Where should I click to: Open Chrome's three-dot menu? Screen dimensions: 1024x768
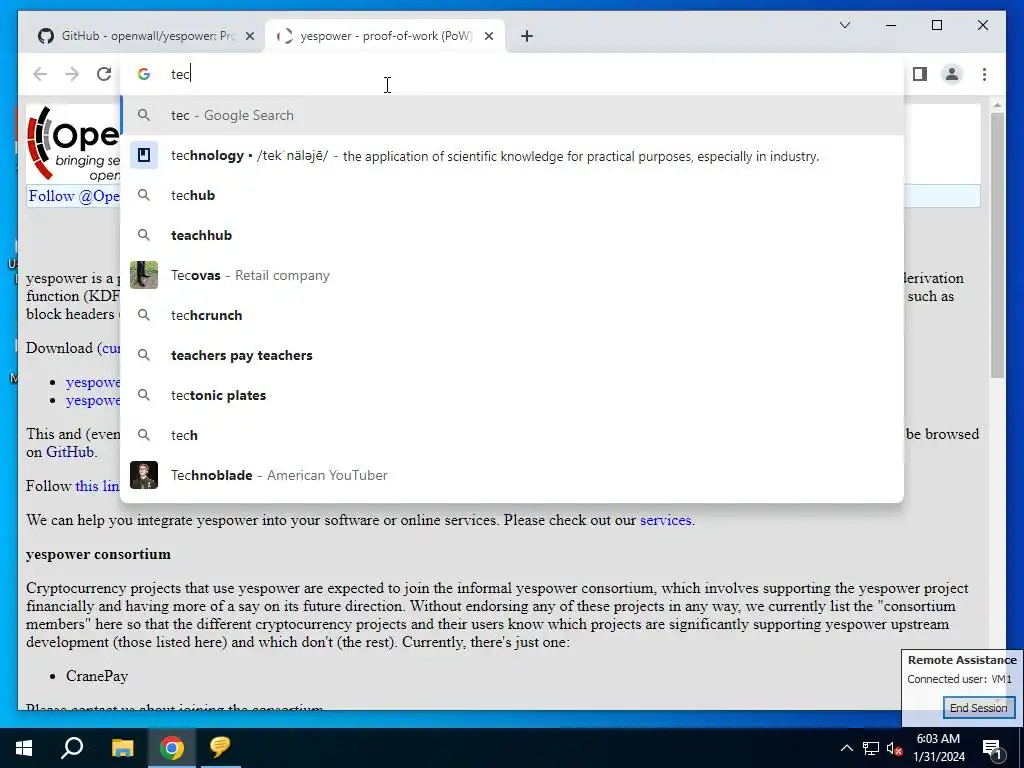pyautogui.click(x=984, y=74)
